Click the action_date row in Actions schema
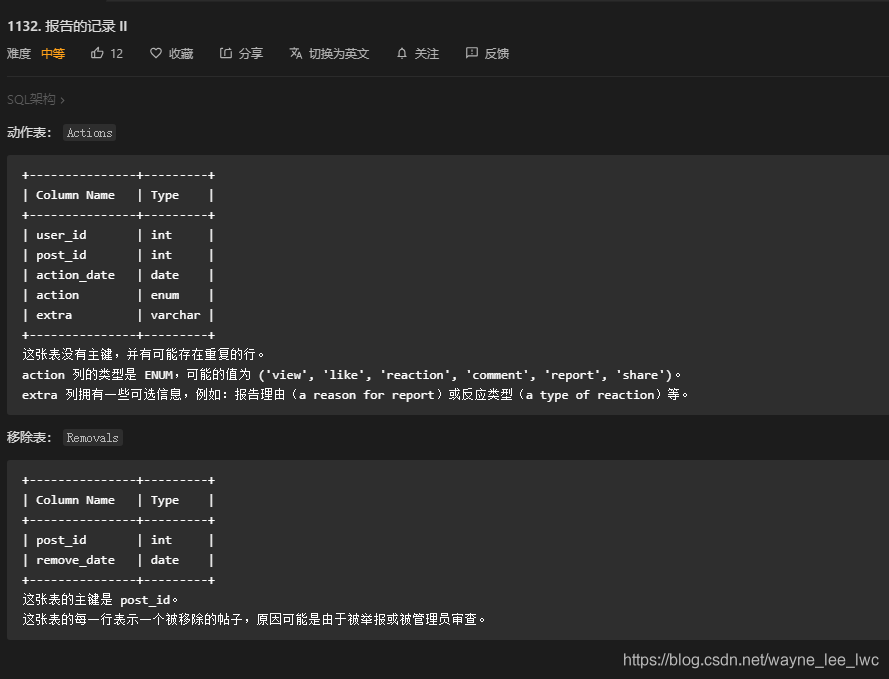Screen dimensions: 889x679 click(118, 275)
